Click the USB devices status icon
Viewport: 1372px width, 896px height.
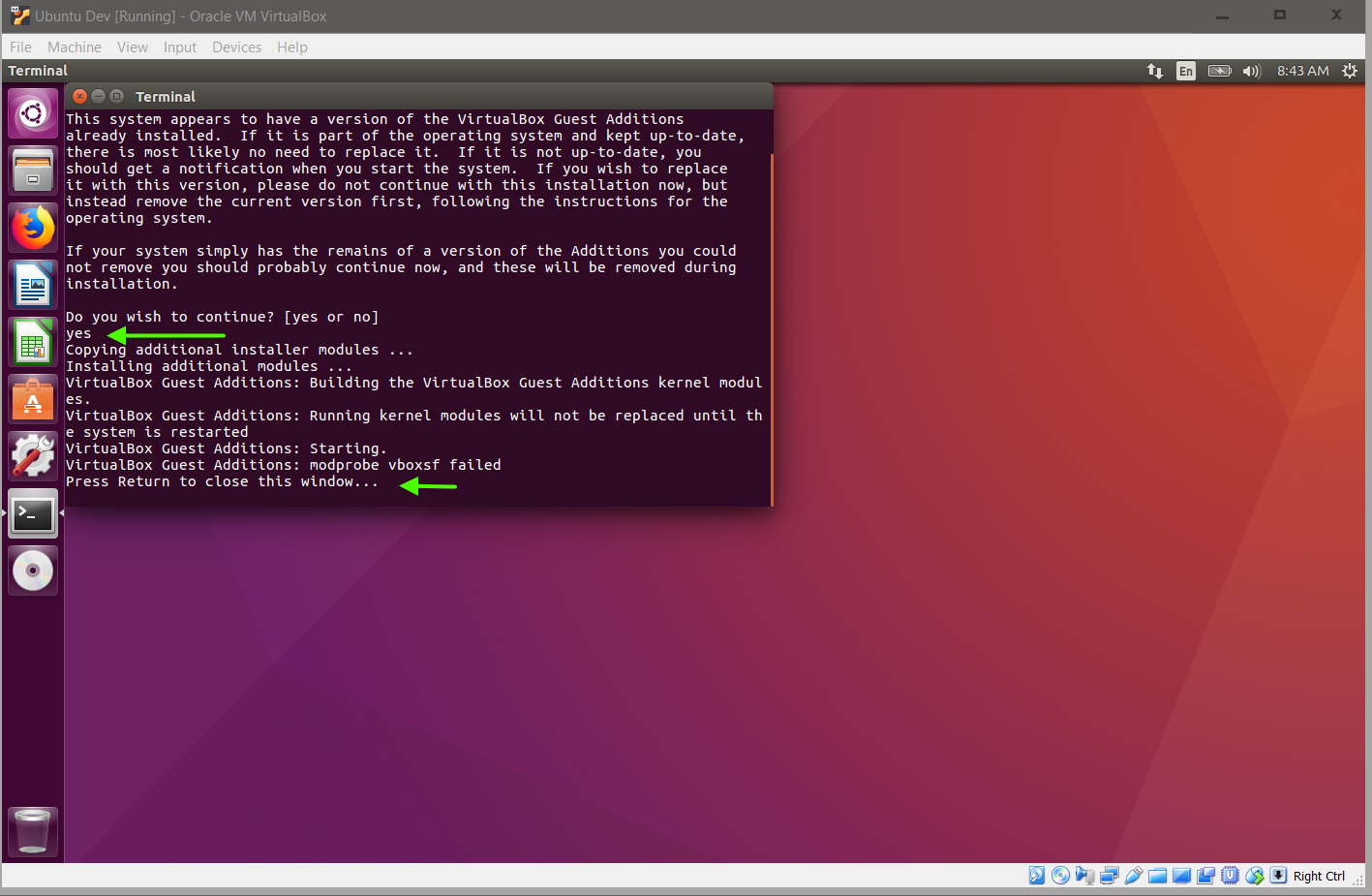point(1134,876)
